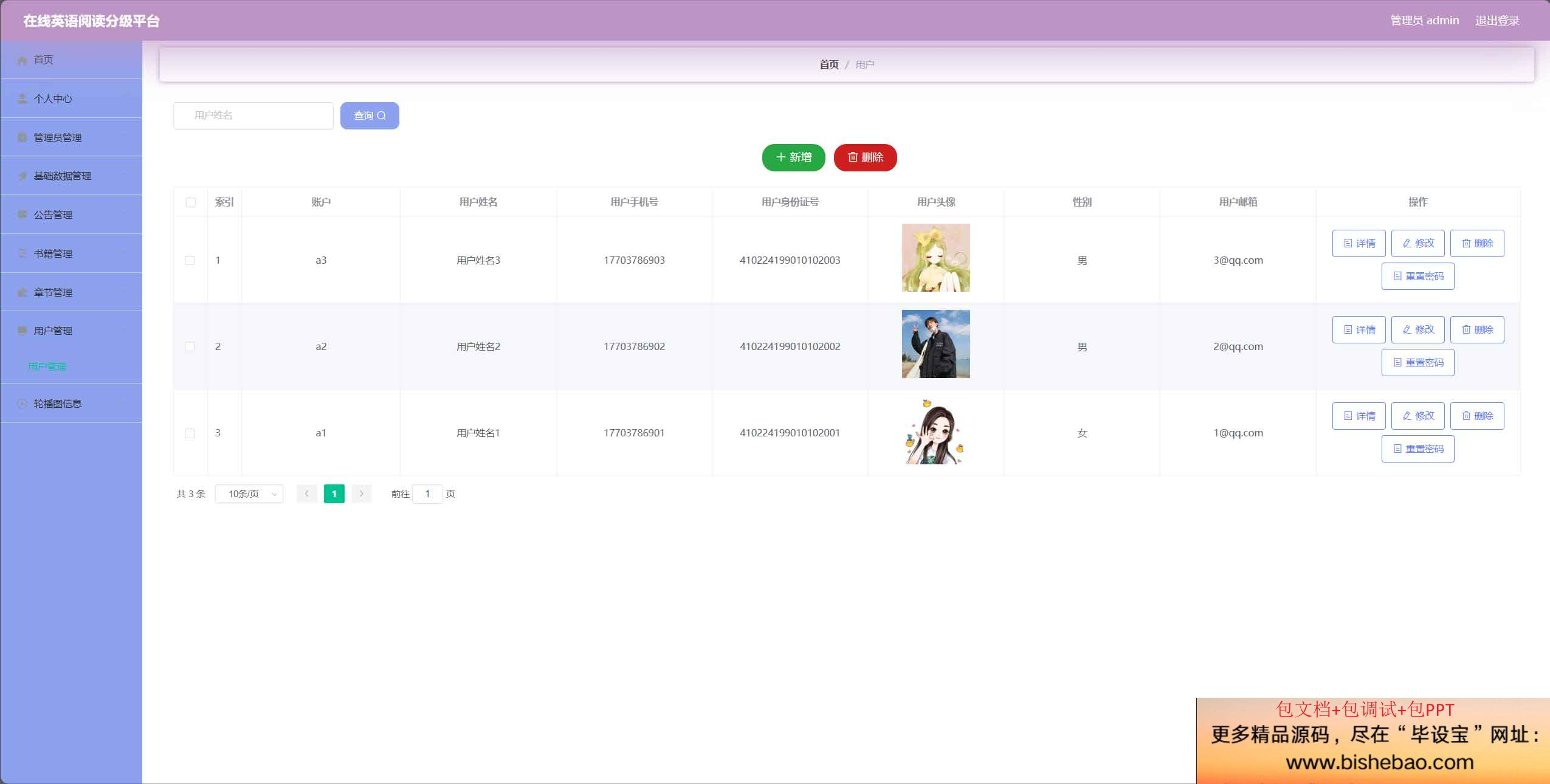Viewport: 1550px width, 784px height.
Task: Click the edit pencil icon for user a2
Action: click(x=1407, y=329)
